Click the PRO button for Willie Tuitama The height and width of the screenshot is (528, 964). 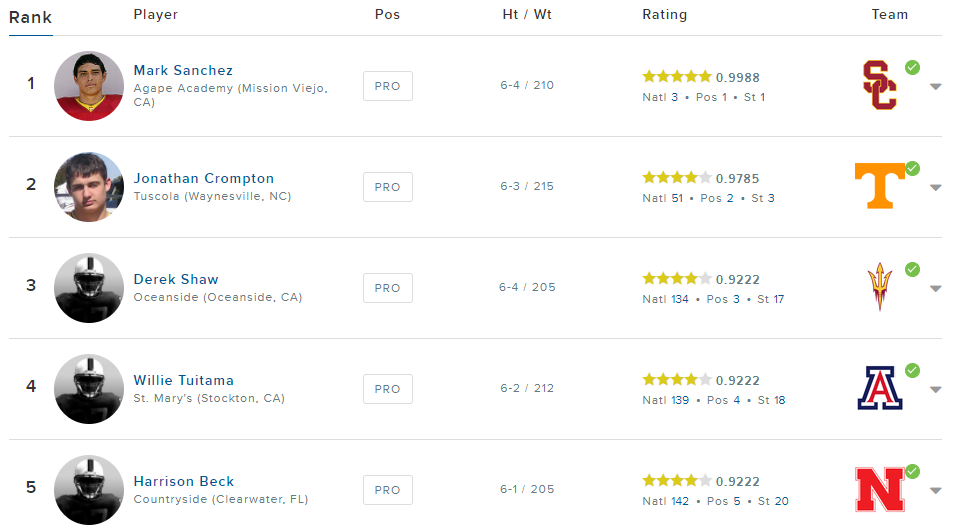[x=387, y=389]
